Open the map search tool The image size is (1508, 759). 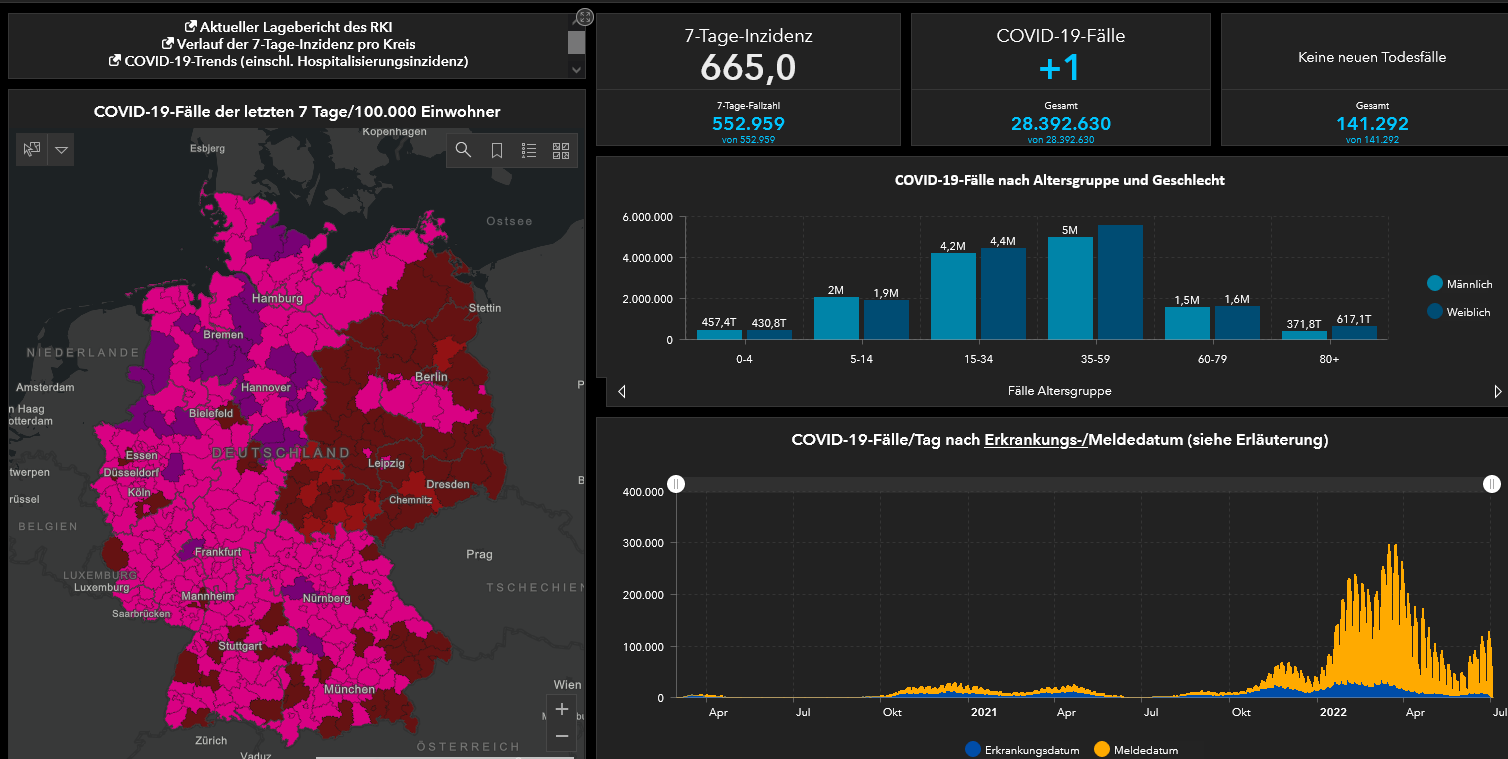[463, 150]
